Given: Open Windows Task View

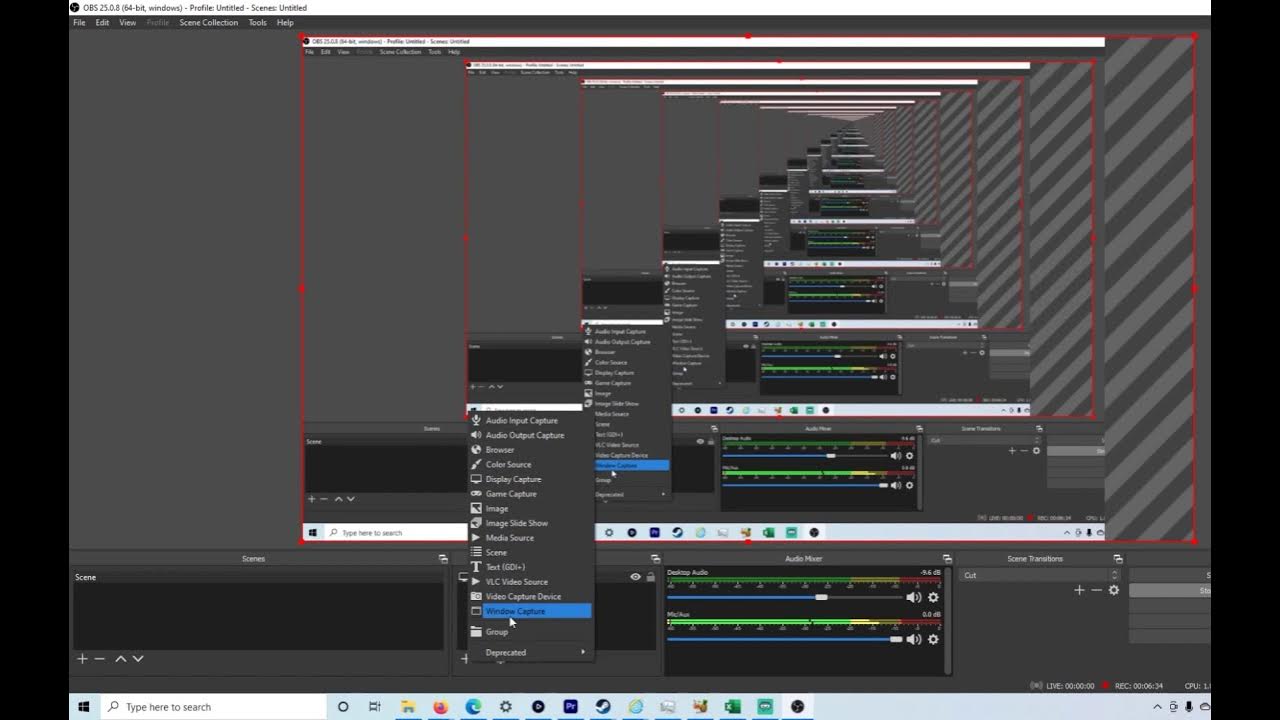Looking at the screenshot, I should [375, 706].
